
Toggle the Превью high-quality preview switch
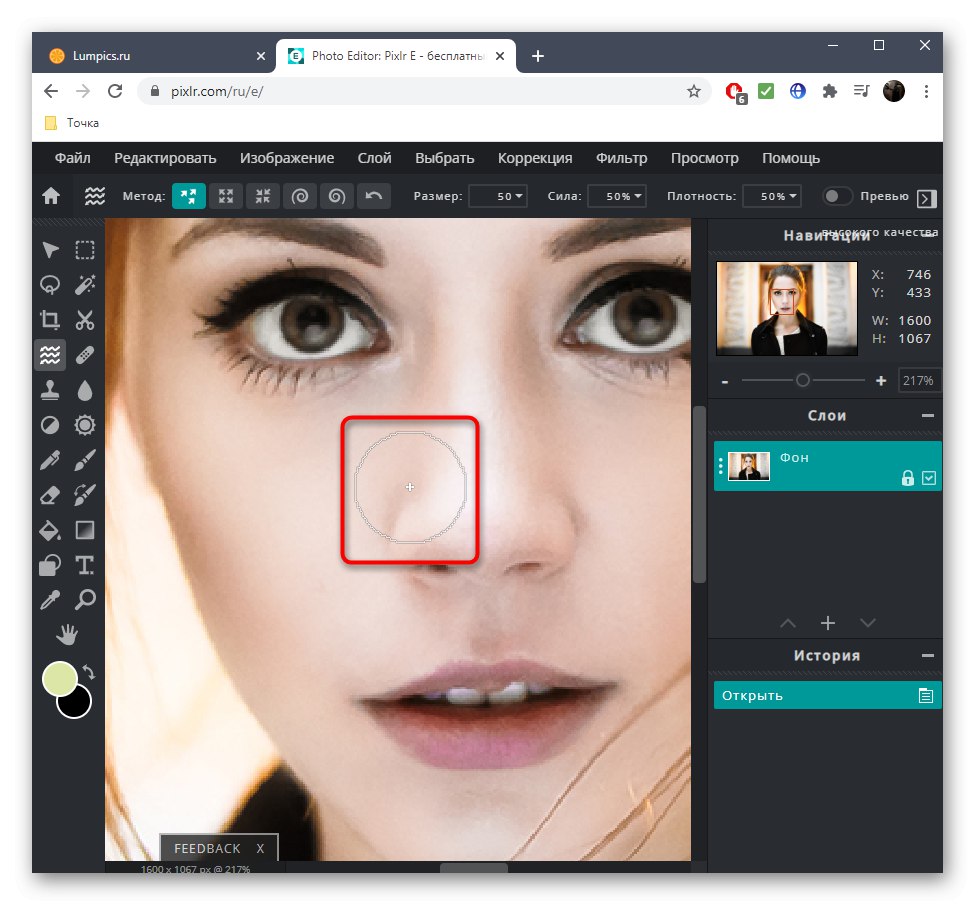click(x=838, y=196)
